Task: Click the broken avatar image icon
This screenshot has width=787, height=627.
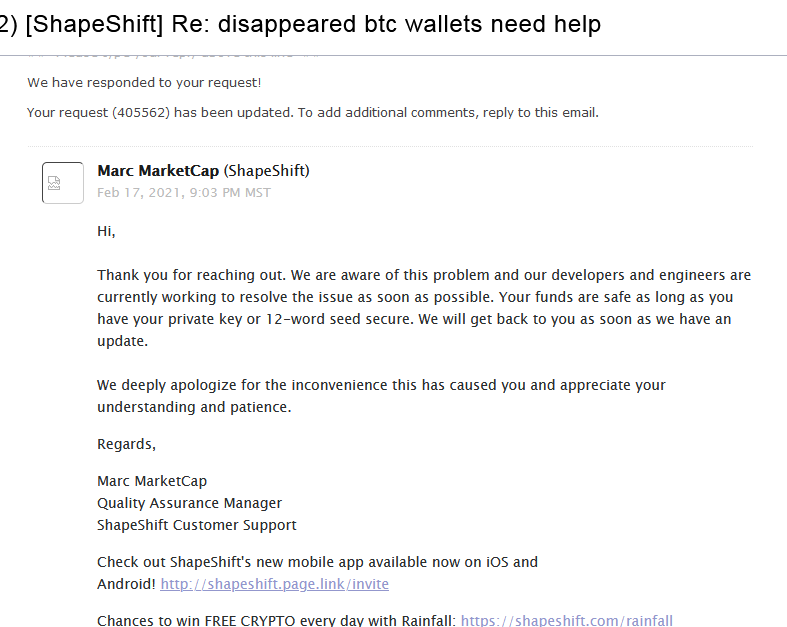Action: (x=63, y=183)
